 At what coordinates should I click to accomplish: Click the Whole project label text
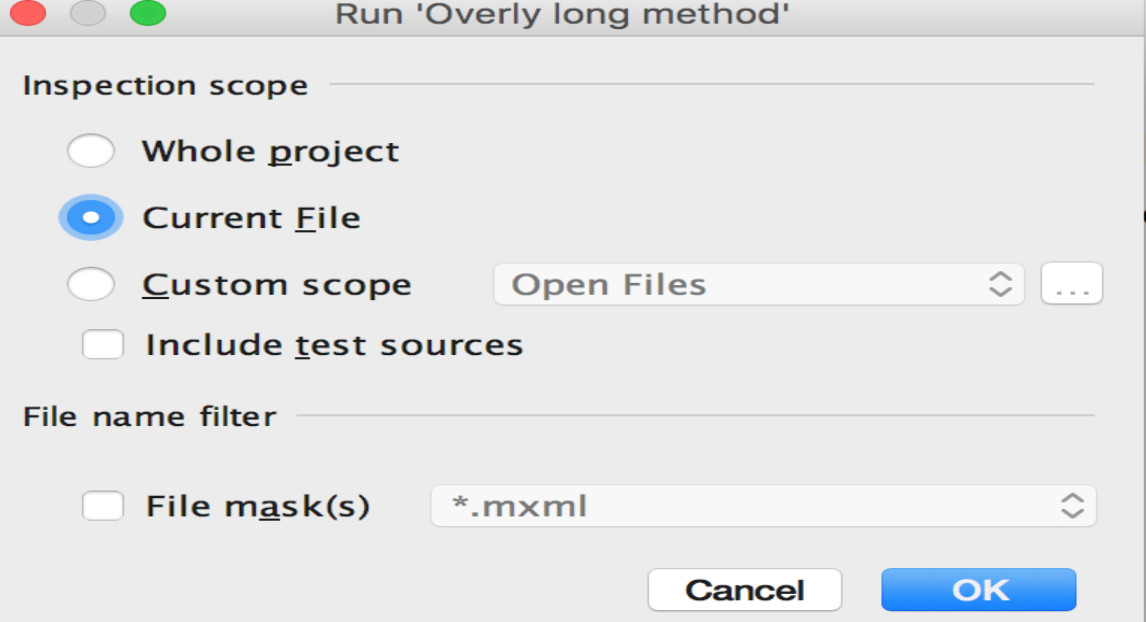point(270,152)
